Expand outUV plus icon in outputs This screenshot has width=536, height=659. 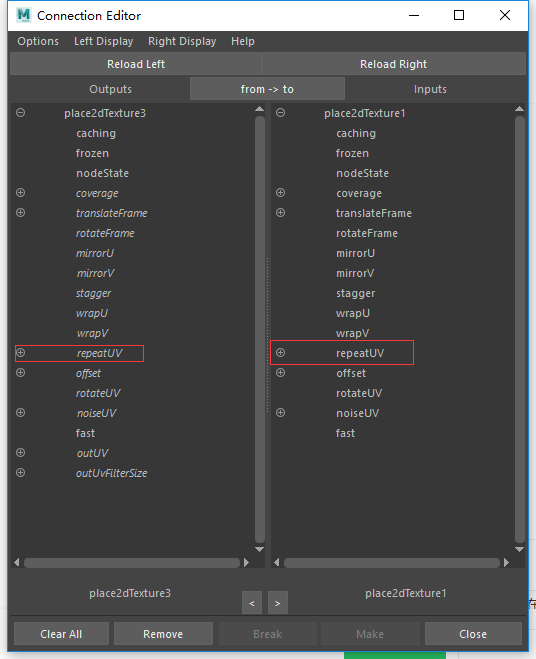[21, 453]
